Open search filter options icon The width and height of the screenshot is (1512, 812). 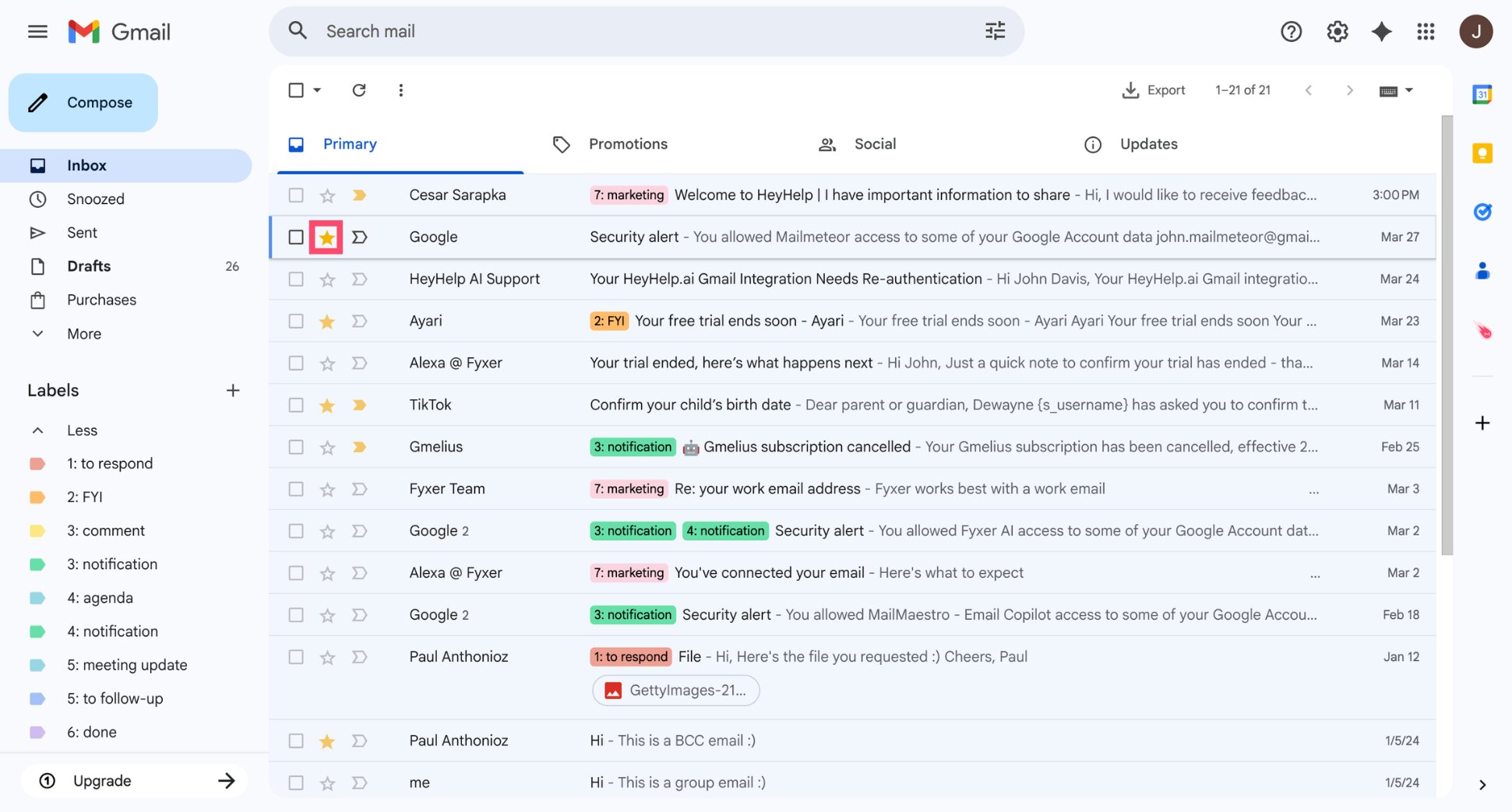tap(995, 31)
